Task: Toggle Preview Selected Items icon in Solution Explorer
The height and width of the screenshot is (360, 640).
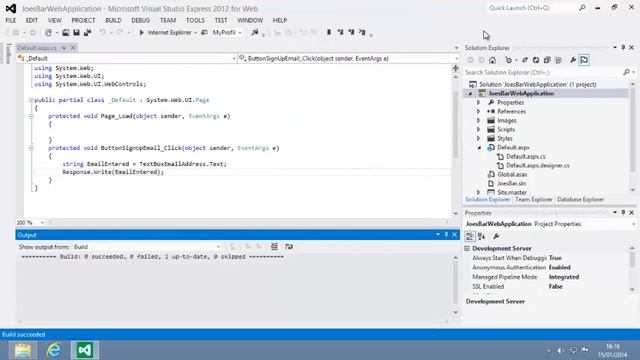Action: point(584,60)
